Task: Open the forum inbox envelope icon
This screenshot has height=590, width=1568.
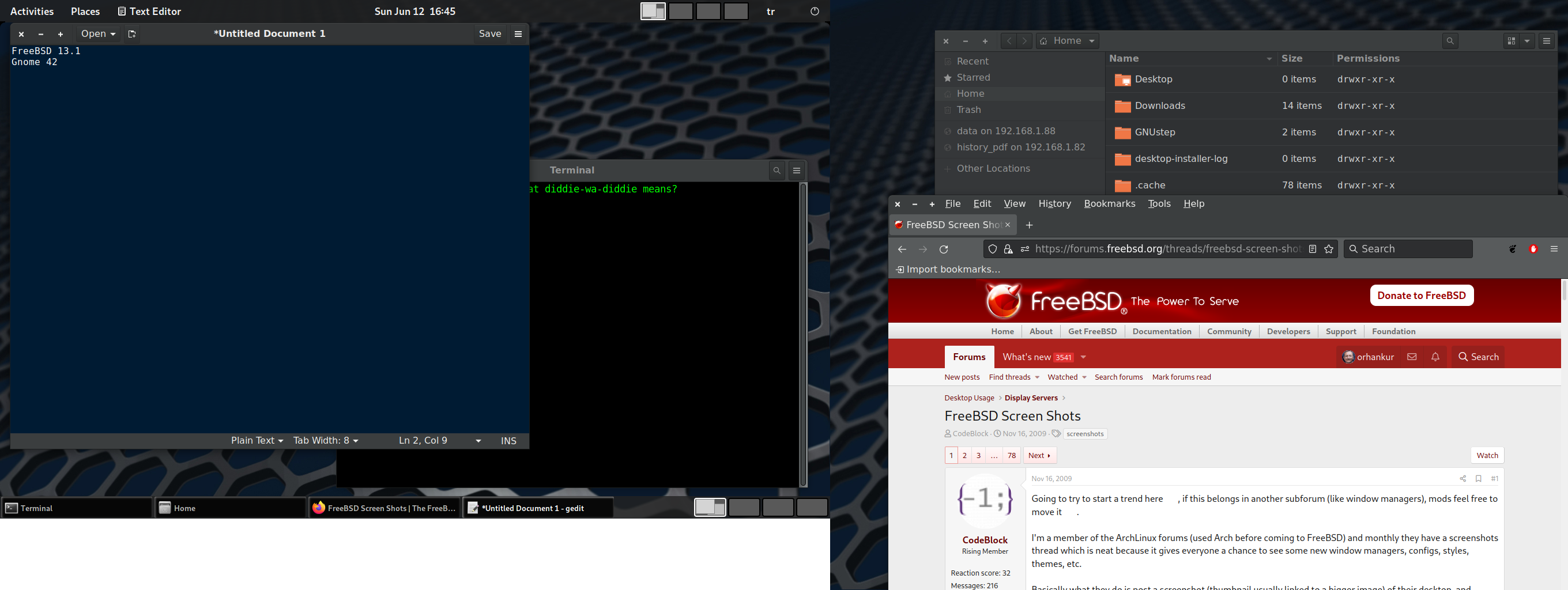Action: 1412,357
